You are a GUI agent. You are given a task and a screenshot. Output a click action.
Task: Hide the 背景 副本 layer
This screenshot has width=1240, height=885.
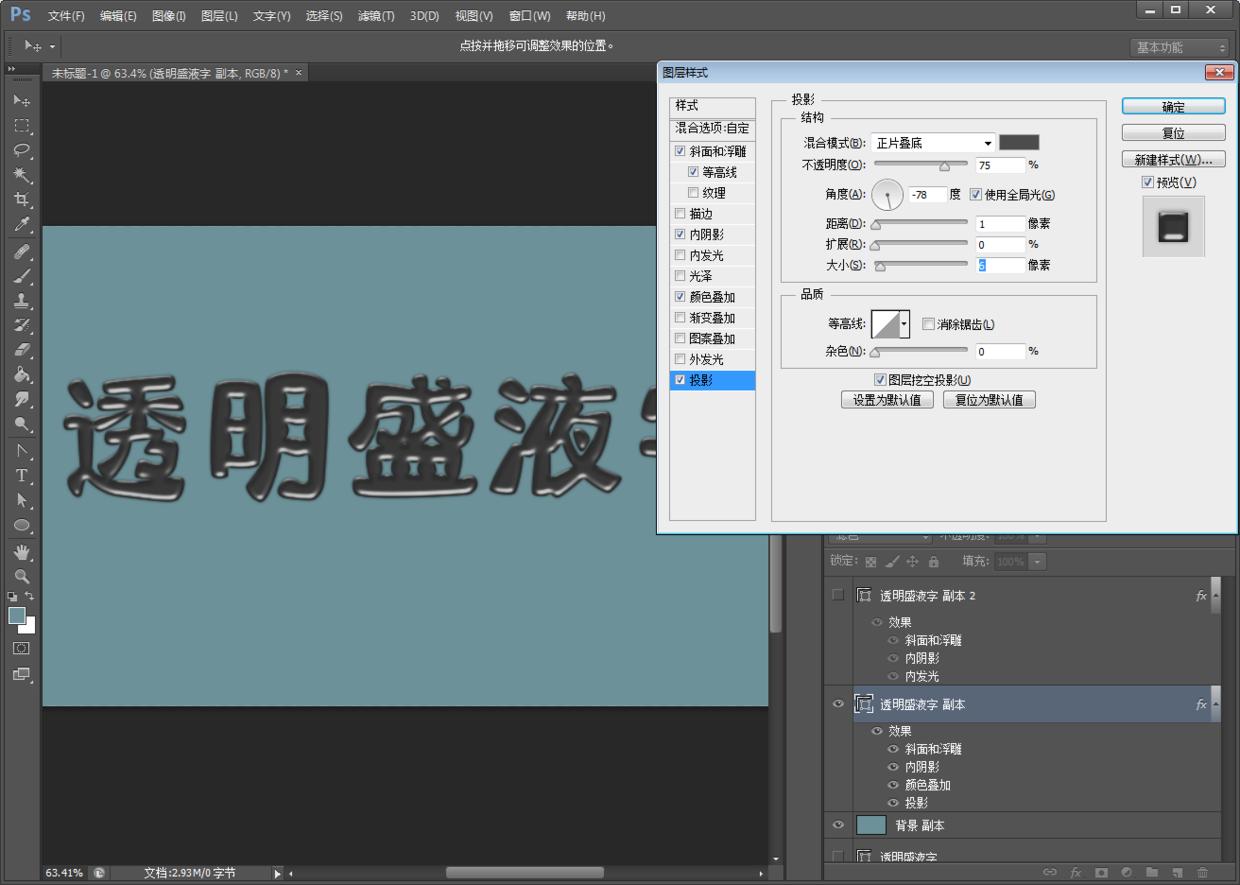(838, 824)
